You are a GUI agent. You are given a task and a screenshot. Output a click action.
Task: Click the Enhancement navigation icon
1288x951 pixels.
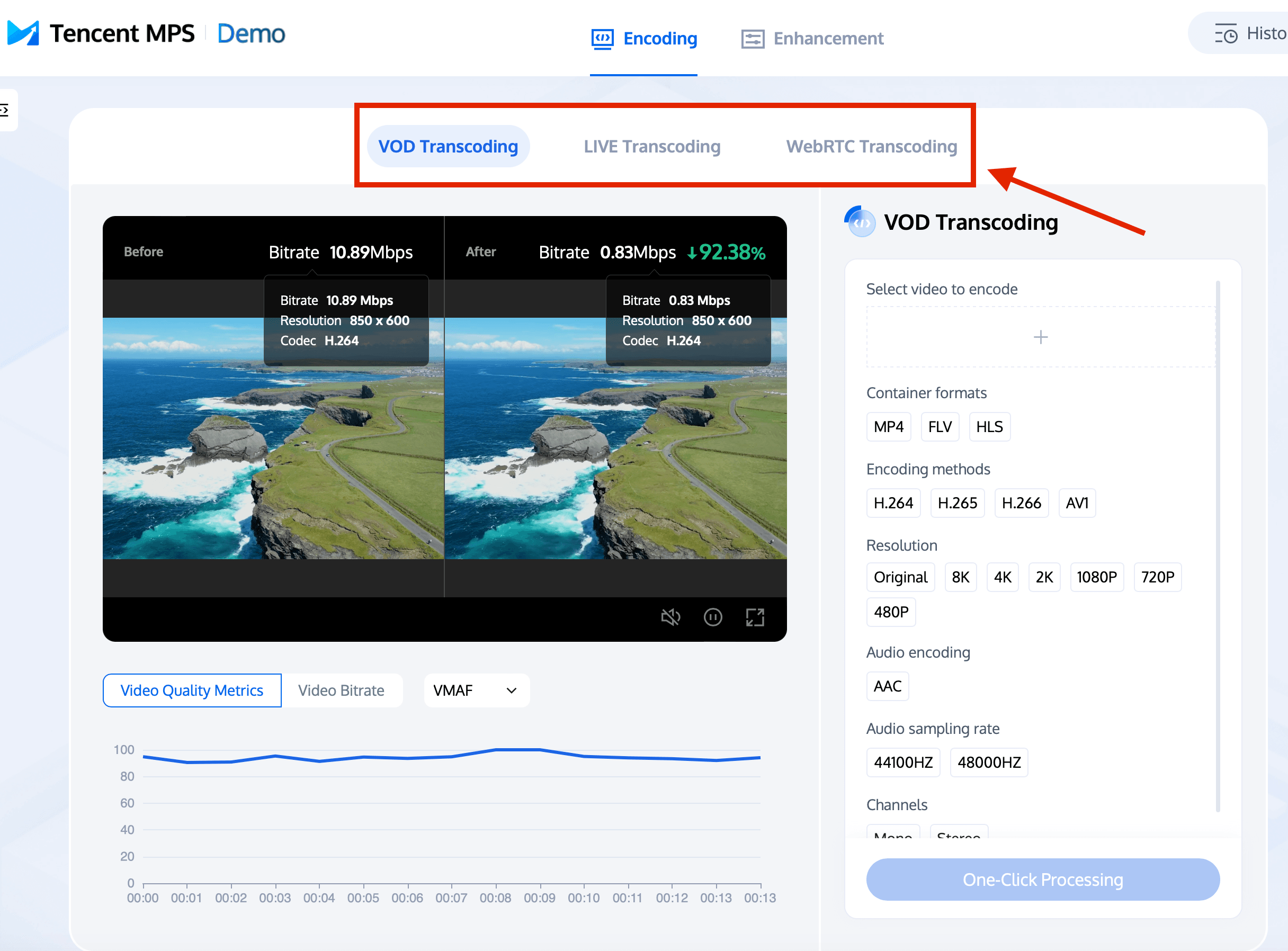(751, 39)
